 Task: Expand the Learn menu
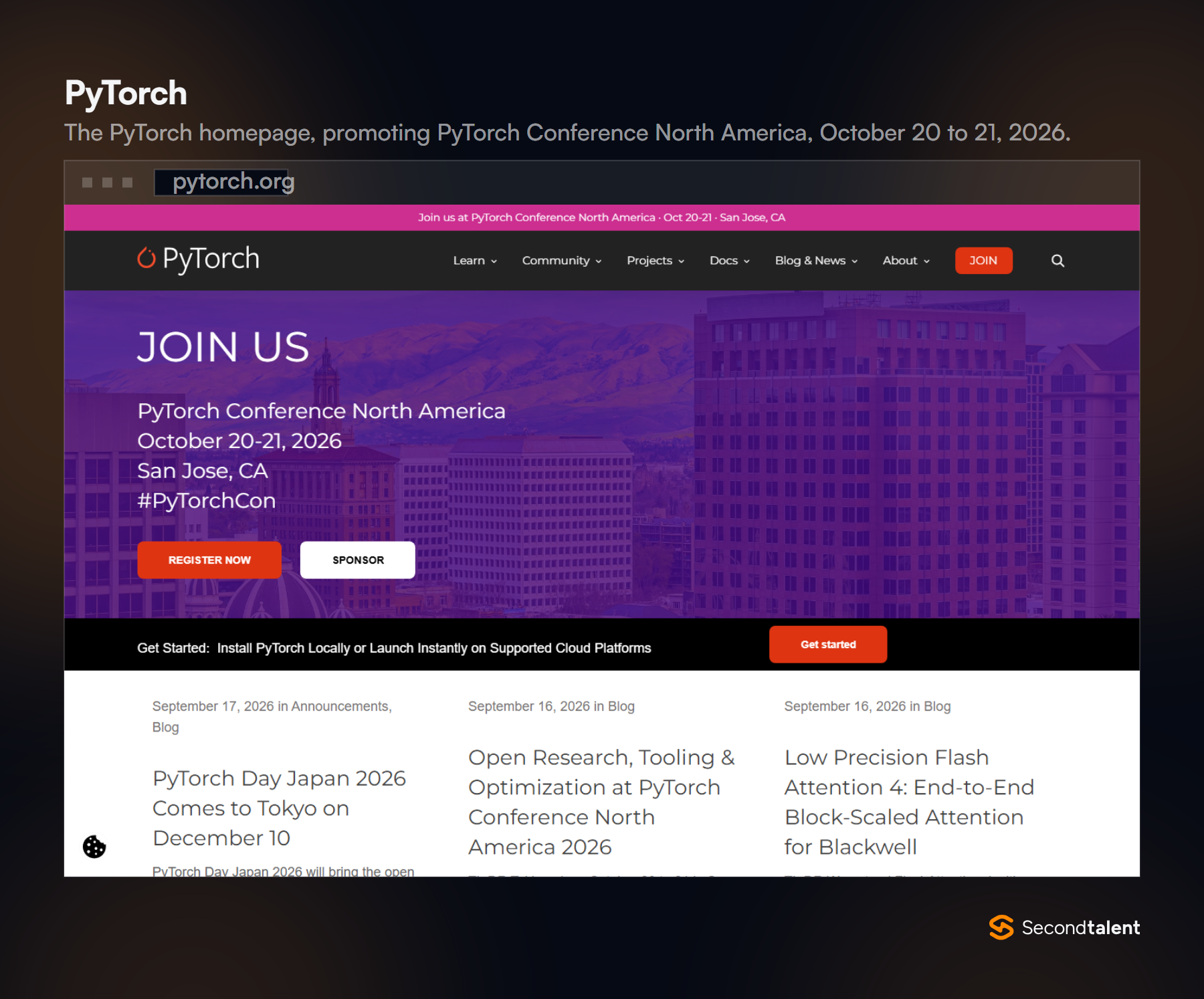tap(475, 261)
